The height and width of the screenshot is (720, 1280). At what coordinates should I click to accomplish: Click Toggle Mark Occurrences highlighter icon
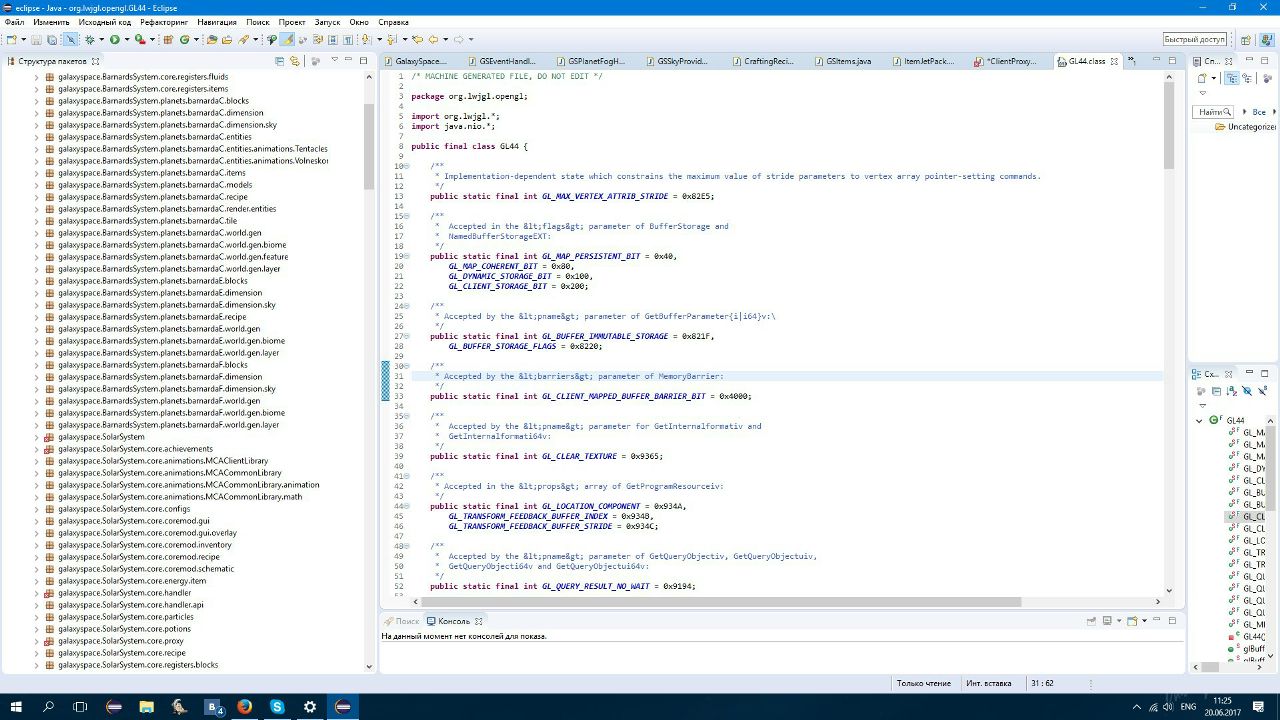click(289, 40)
